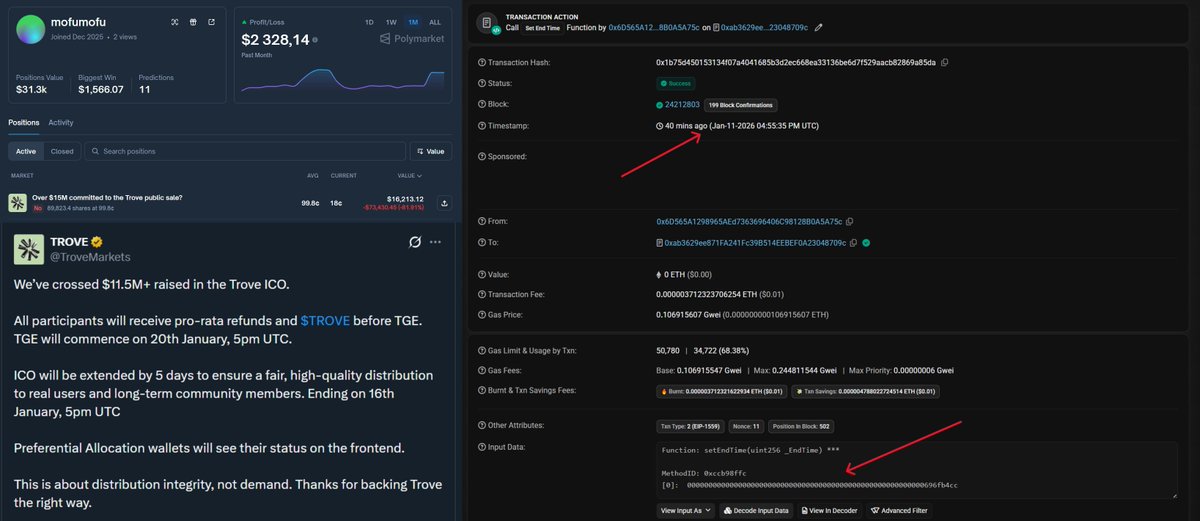Screen dimensions: 1200x521
Task: Open the external-link share icon in profile header
Action: pyautogui.click(x=212, y=21)
